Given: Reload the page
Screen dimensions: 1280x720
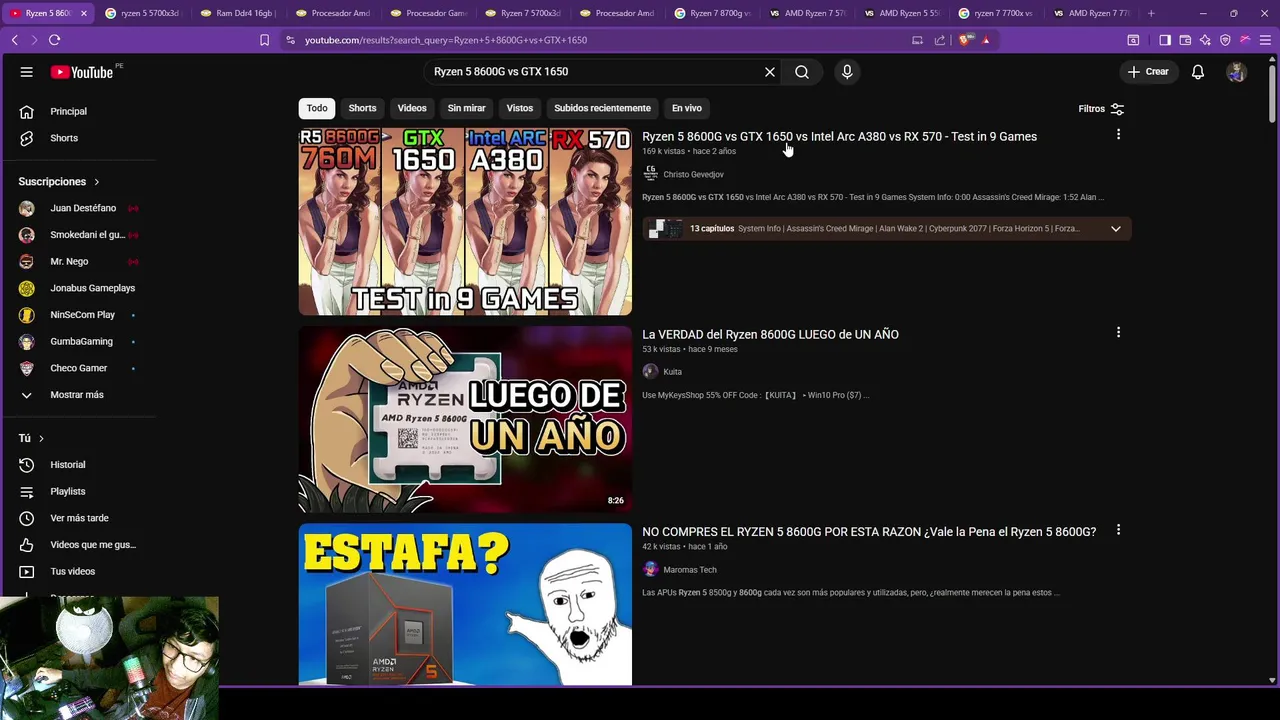Looking at the screenshot, I should [55, 40].
